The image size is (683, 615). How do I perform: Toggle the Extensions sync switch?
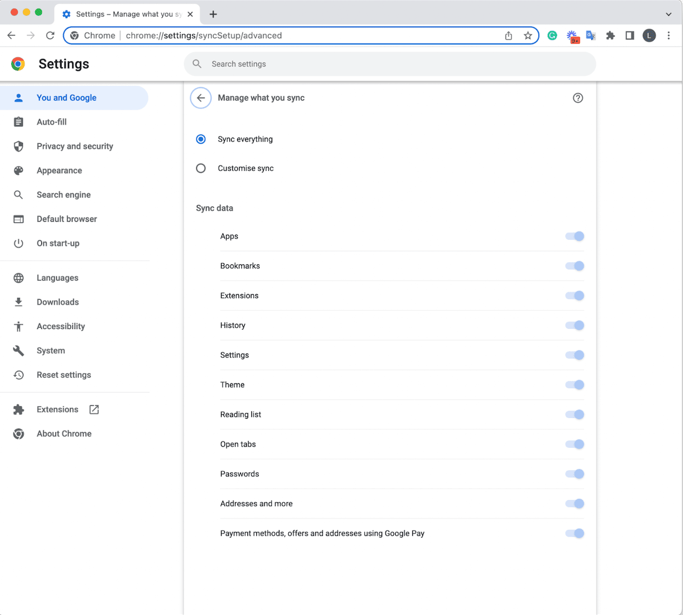[575, 296]
